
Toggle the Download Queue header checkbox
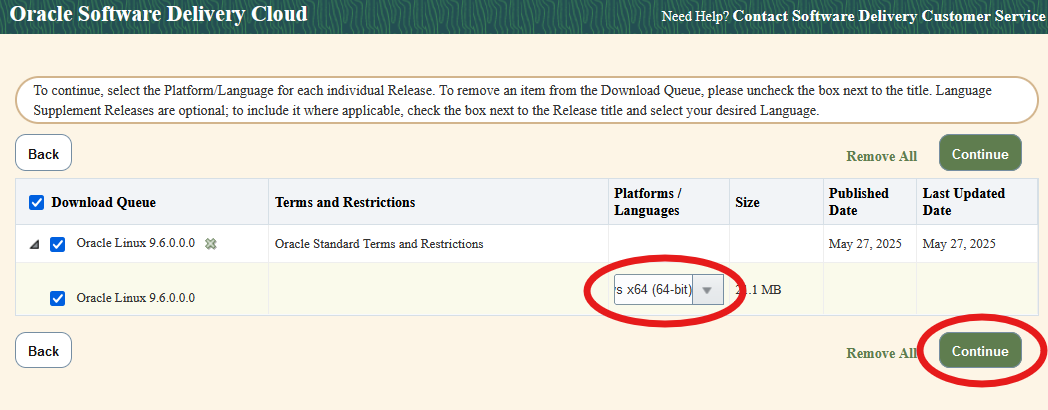coord(37,202)
